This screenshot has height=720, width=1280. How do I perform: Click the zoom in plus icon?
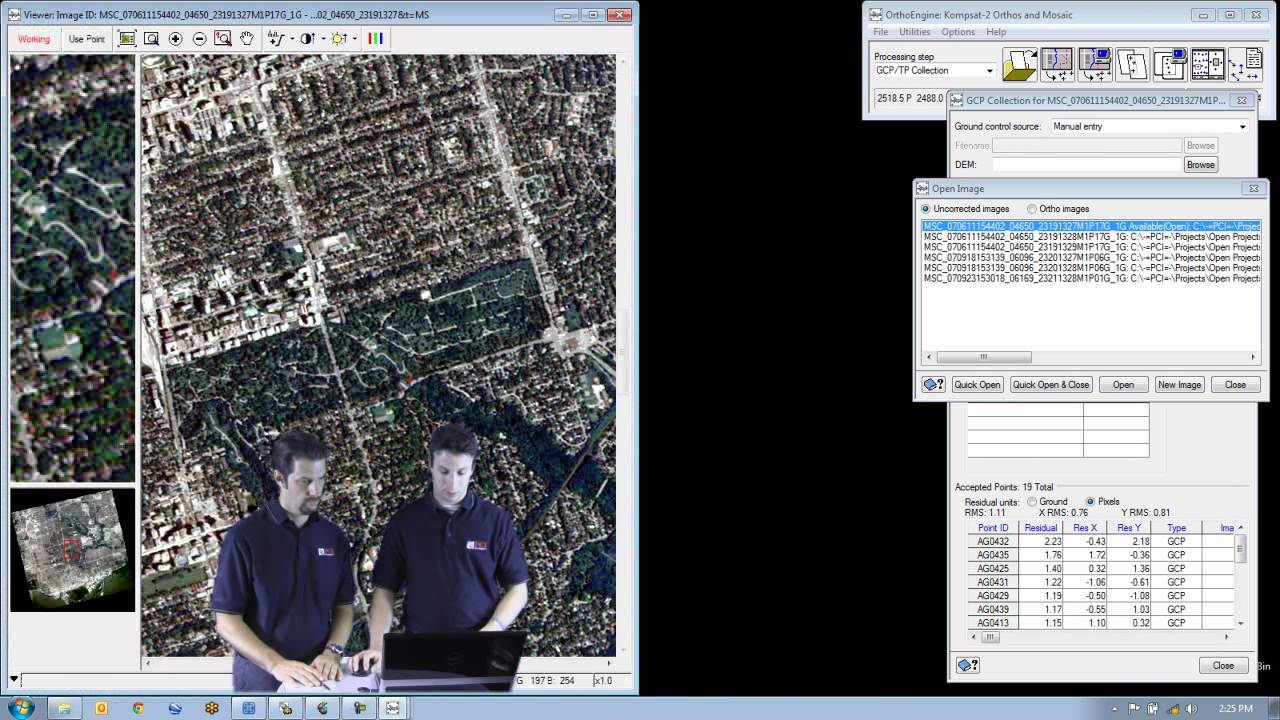[176, 38]
